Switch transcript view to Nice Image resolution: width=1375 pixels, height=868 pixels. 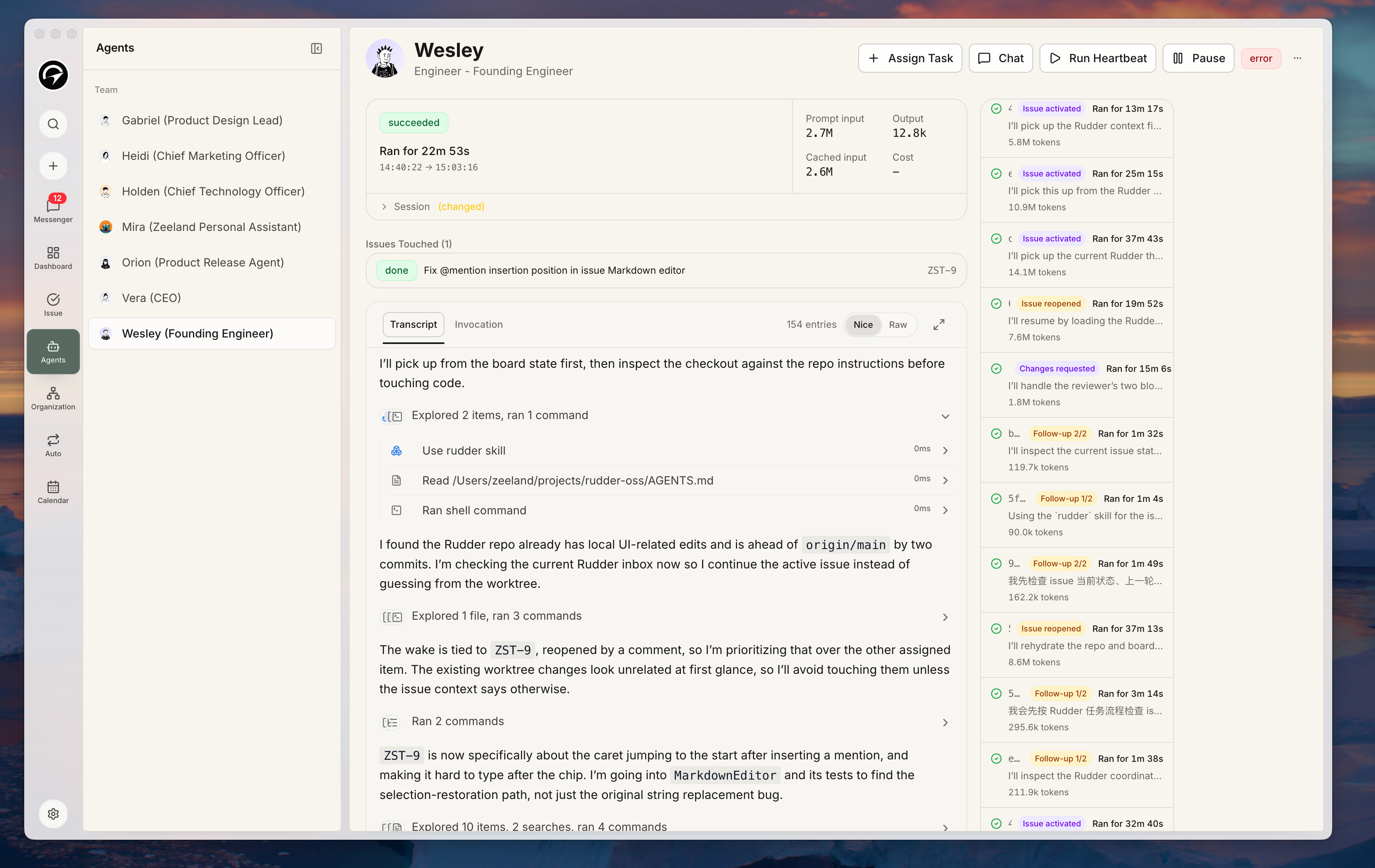pos(863,324)
